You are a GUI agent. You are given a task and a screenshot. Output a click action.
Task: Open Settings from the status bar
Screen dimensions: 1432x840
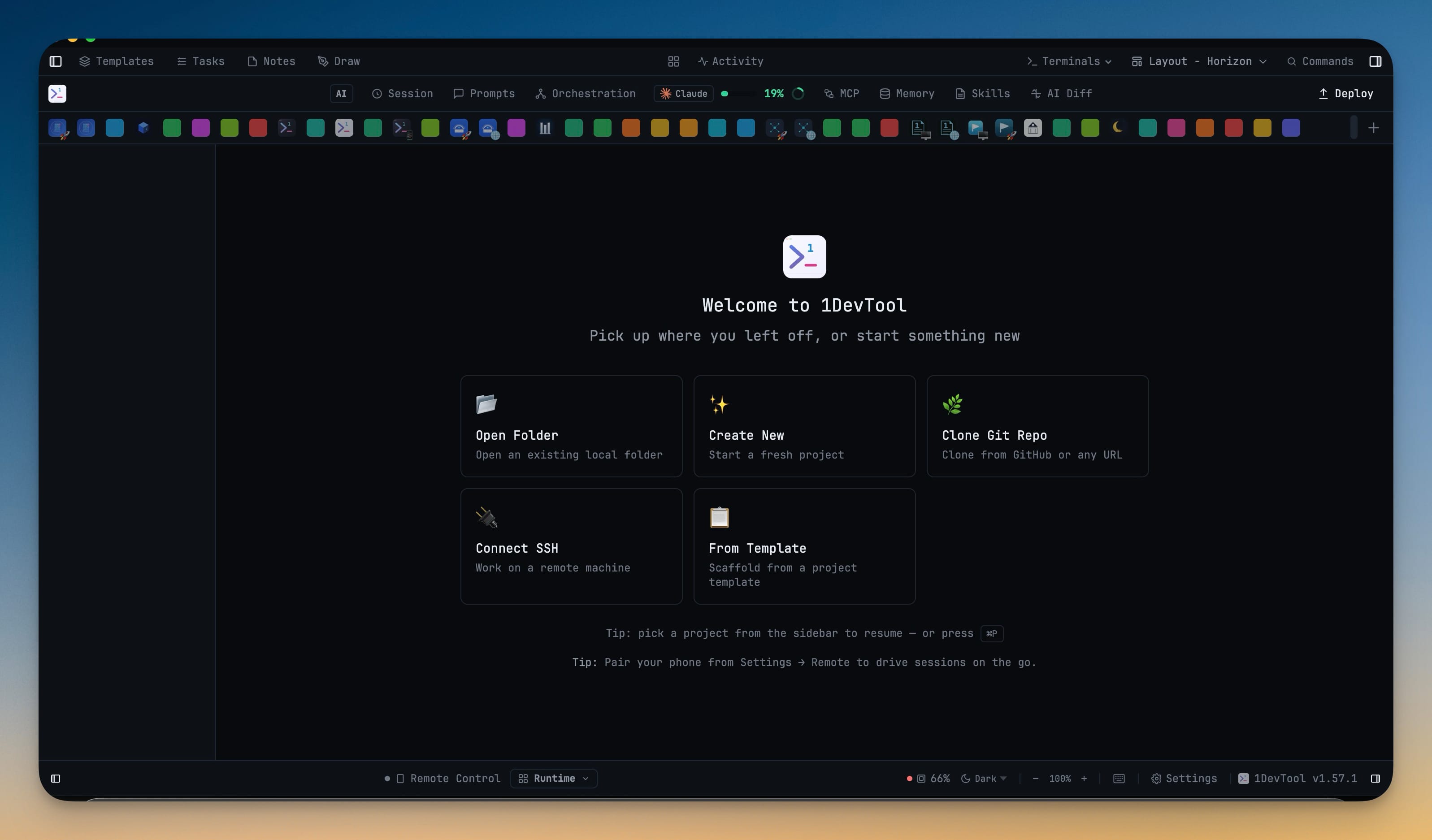[1184, 778]
